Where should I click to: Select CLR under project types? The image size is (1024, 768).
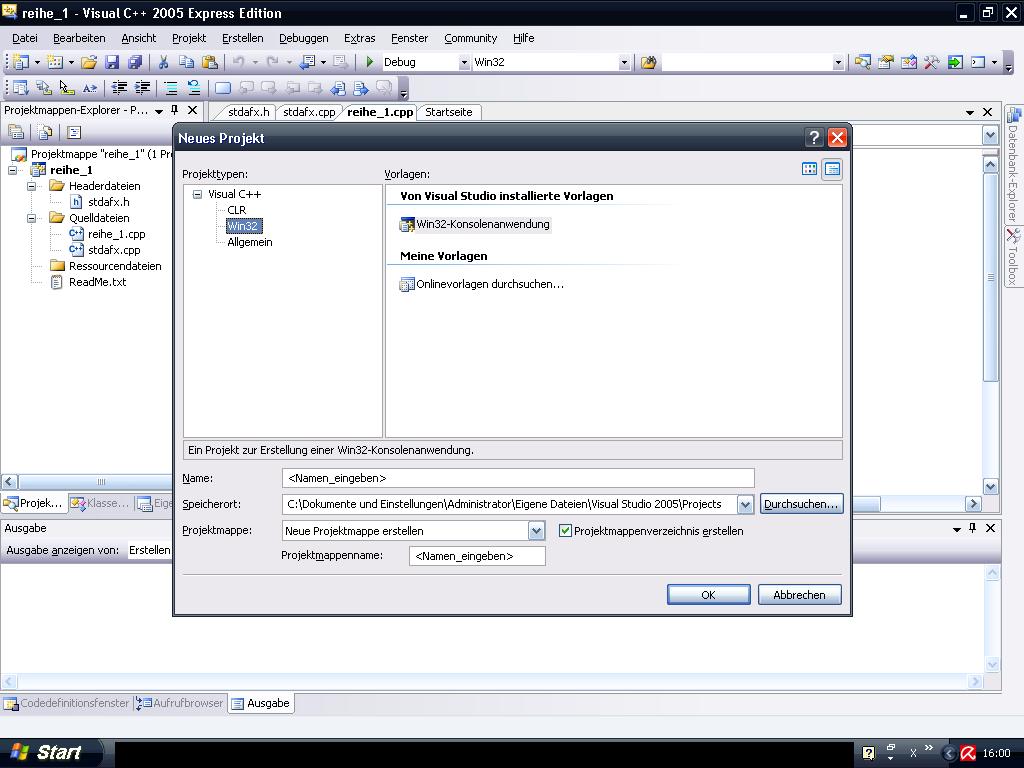[x=236, y=210]
